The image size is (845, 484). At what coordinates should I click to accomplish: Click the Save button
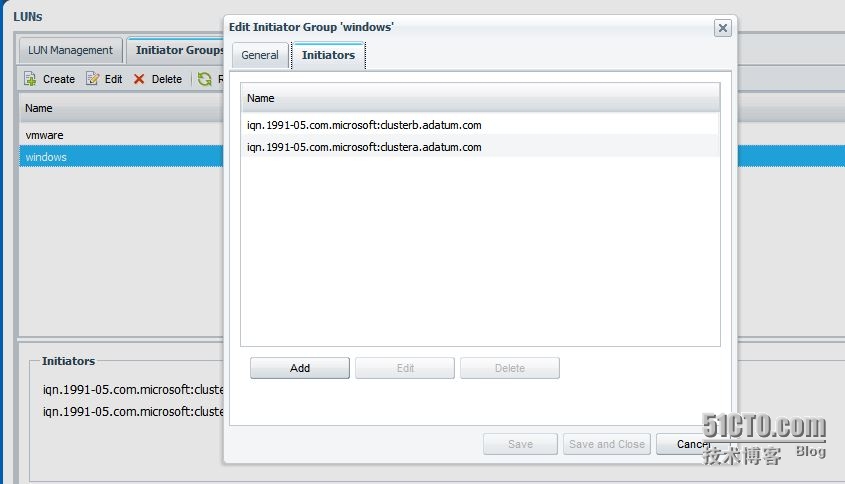tap(520, 444)
